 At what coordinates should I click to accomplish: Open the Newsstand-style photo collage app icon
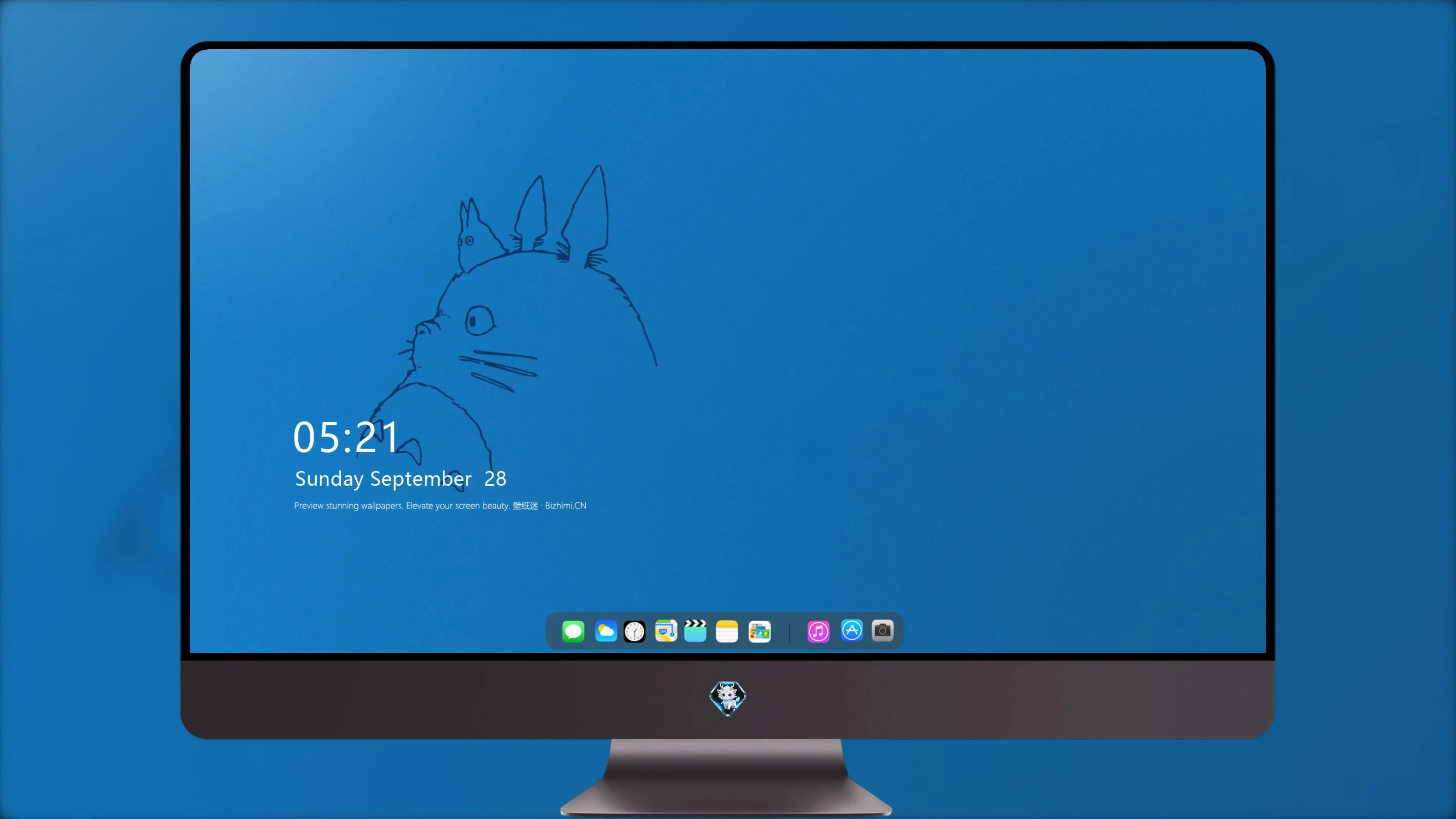click(x=759, y=631)
